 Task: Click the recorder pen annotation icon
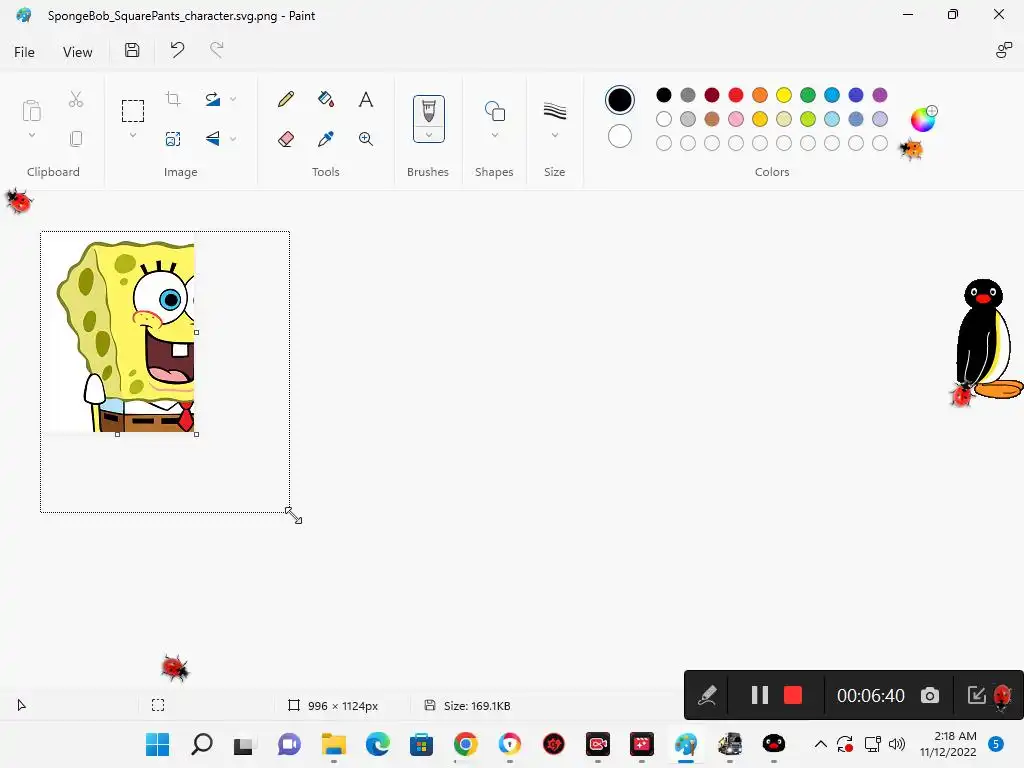pos(707,695)
